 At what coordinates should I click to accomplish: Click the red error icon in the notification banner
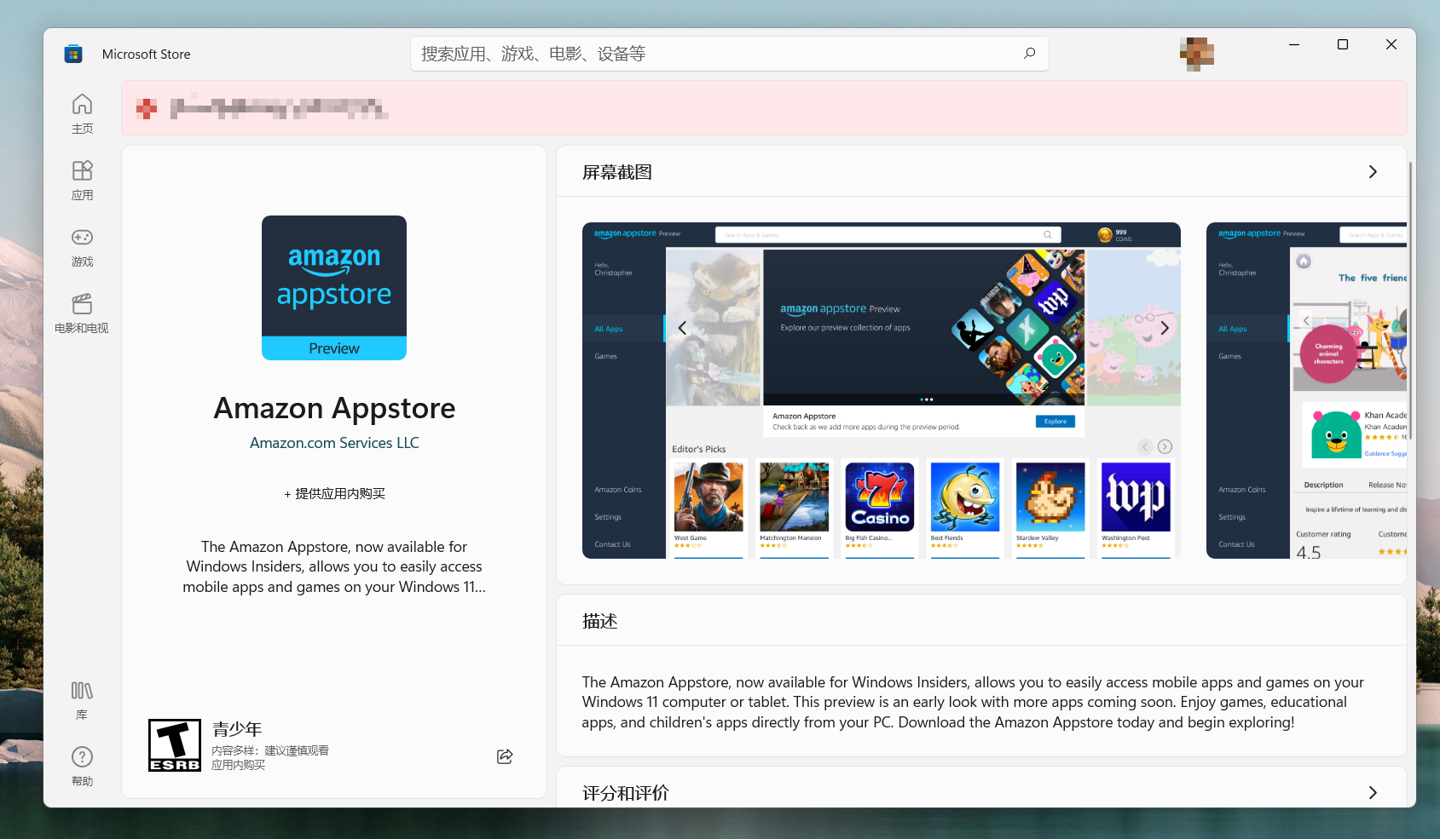click(x=147, y=106)
